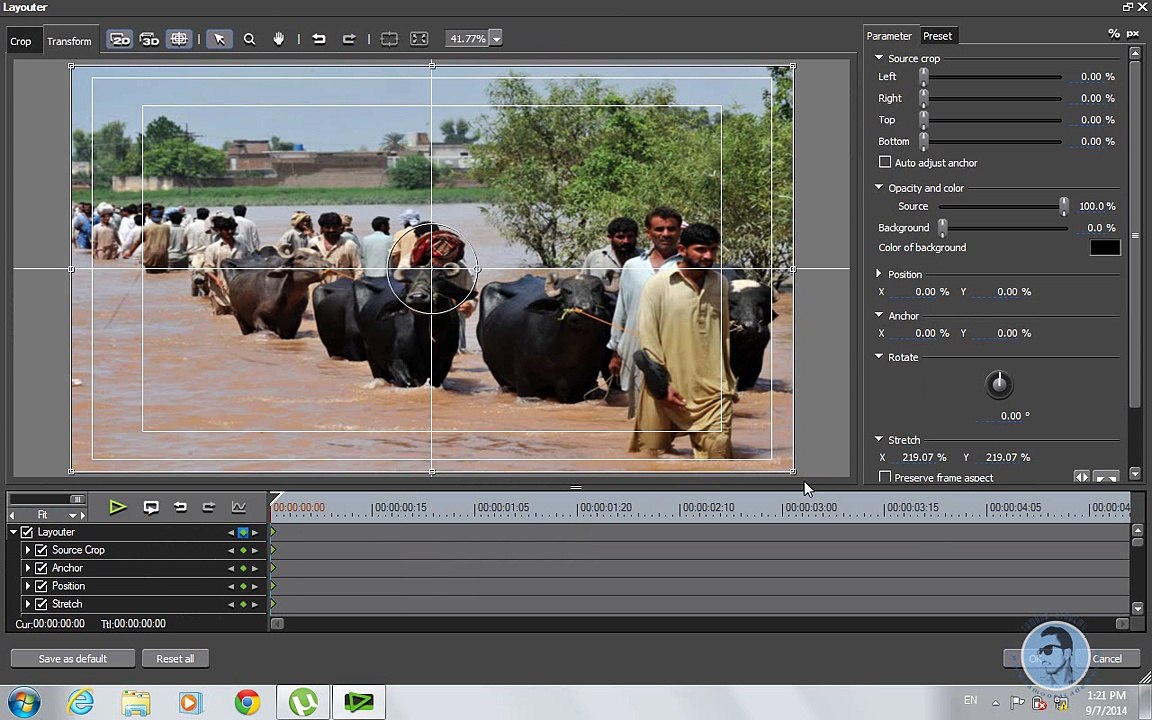Click the Source opacity slider handle
Viewport: 1152px width, 720px height.
coord(1064,206)
